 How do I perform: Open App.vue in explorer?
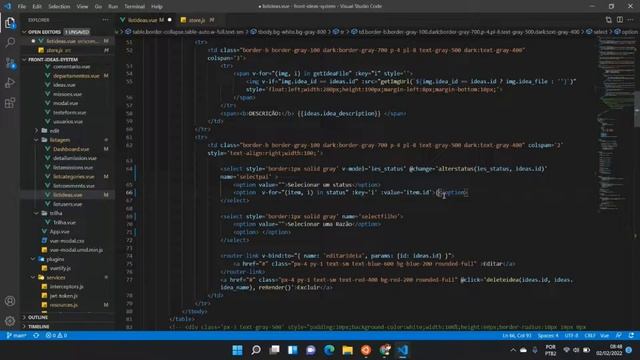(60, 232)
